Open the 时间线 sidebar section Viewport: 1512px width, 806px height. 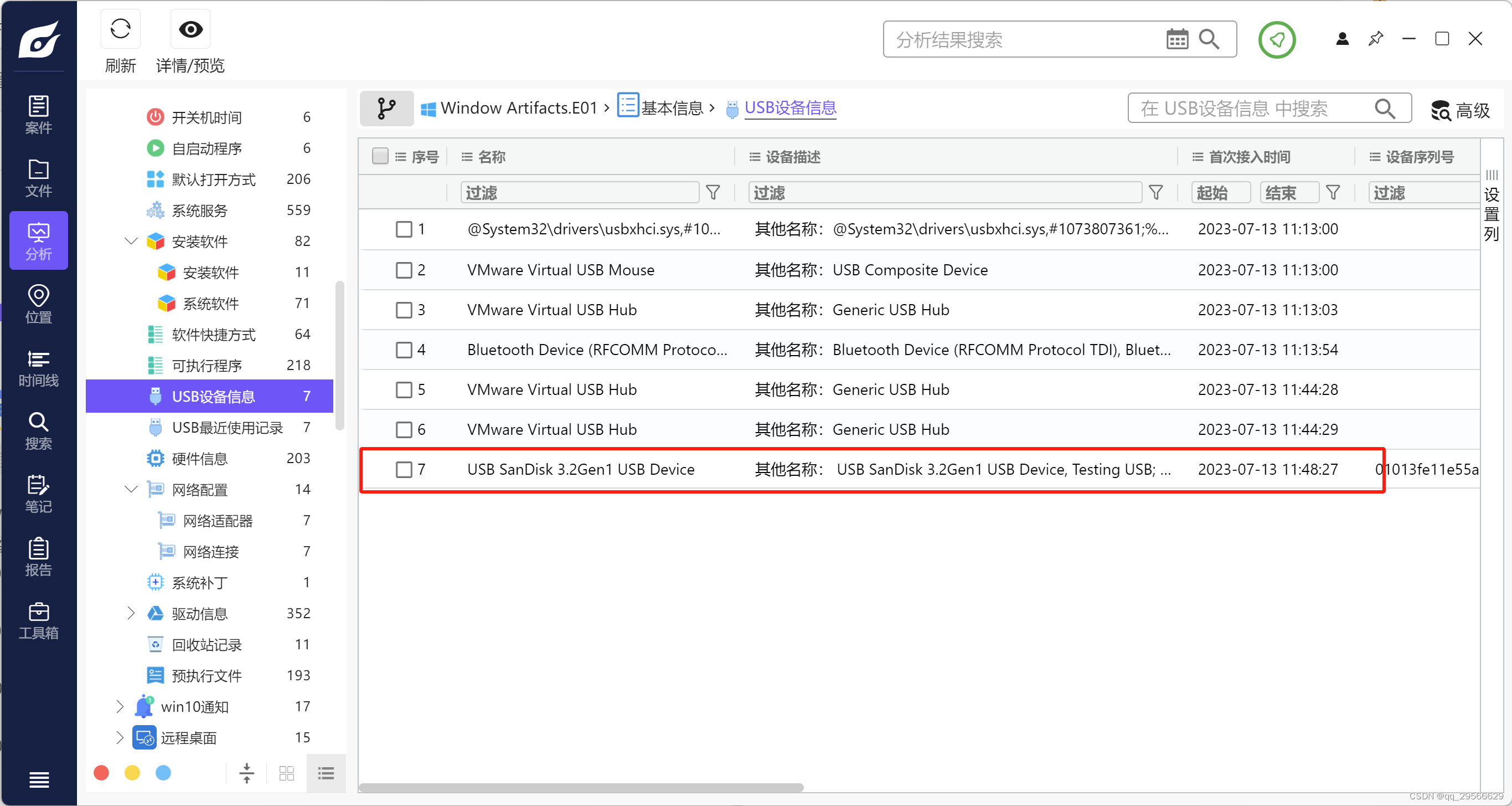[x=39, y=367]
